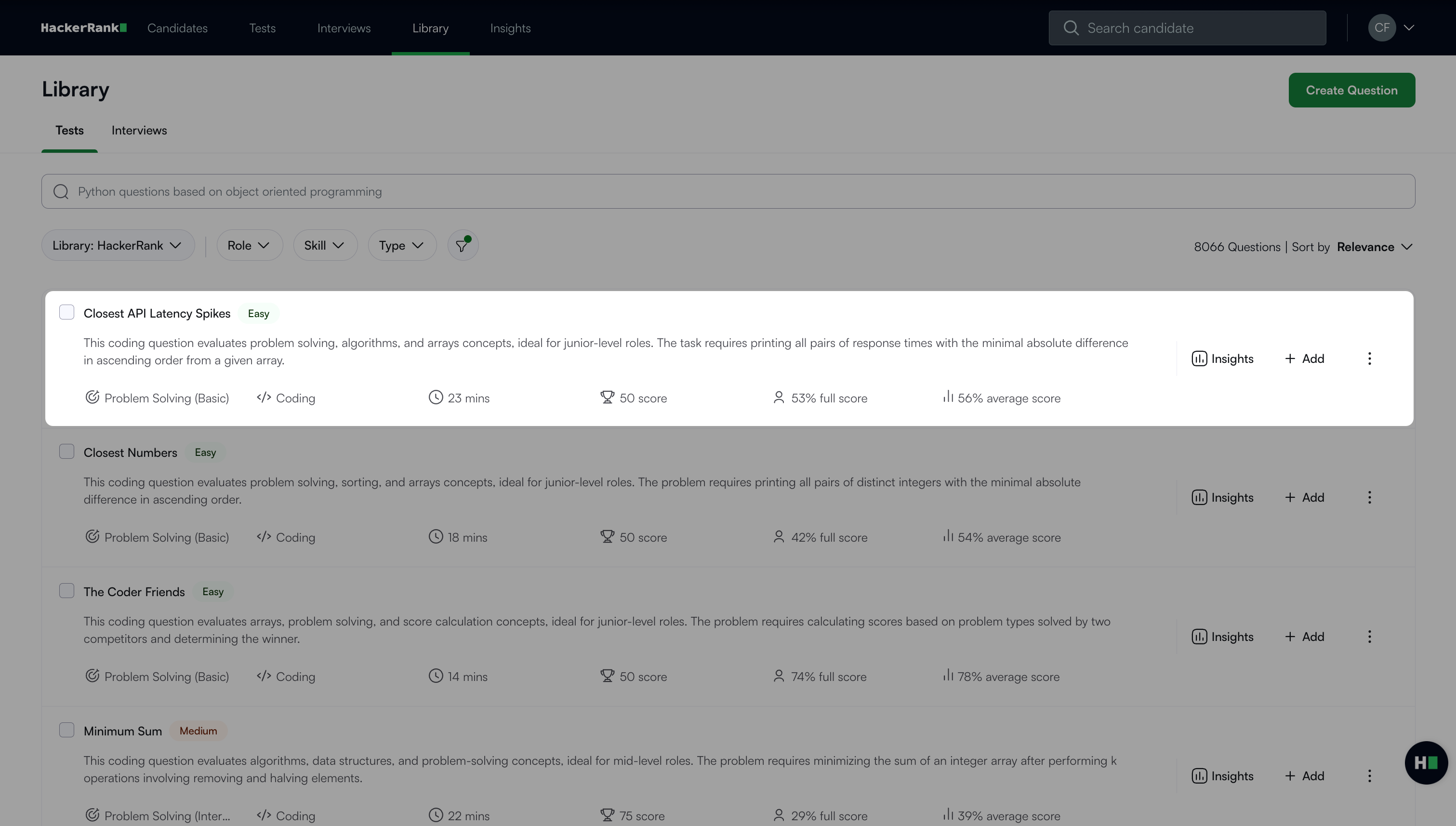The width and height of the screenshot is (1456, 826).
Task: Click the filter funnel icon with green dot
Action: (x=462, y=245)
